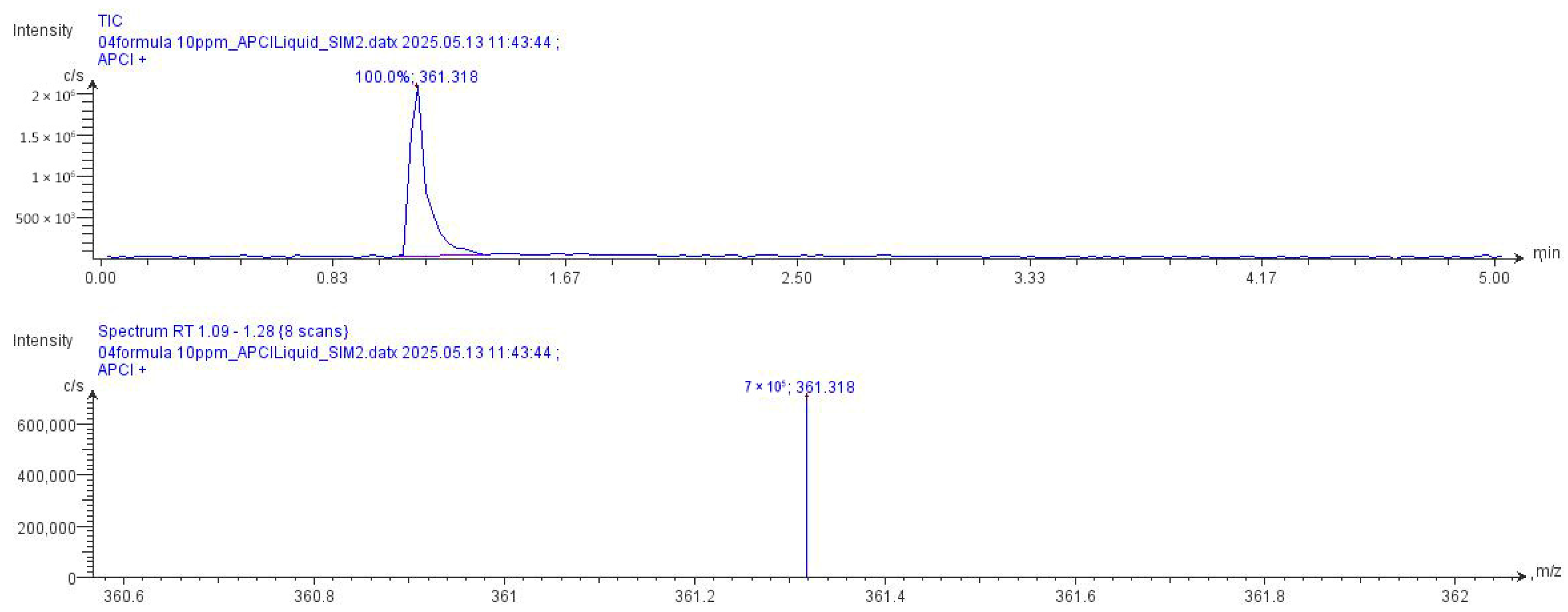
Task: Click the 1.67 min tick label
Action: click(x=564, y=278)
